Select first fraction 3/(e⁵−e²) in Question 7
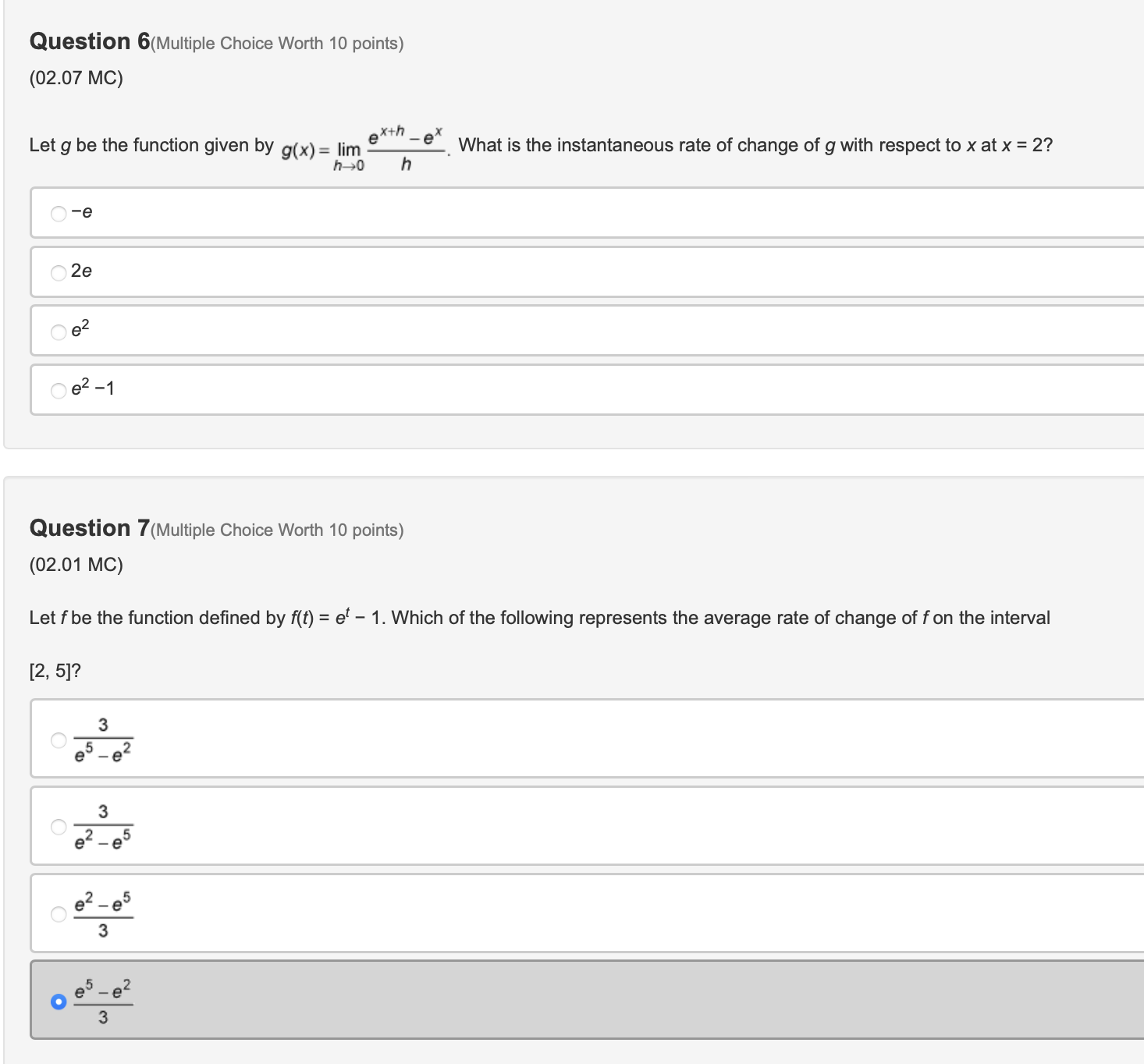The height and width of the screenshot is (1064, 1144). [58, 738]
